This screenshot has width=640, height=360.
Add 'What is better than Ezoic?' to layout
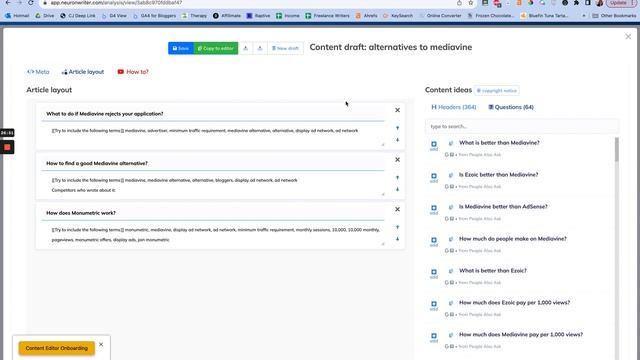[x=434, y=273]
